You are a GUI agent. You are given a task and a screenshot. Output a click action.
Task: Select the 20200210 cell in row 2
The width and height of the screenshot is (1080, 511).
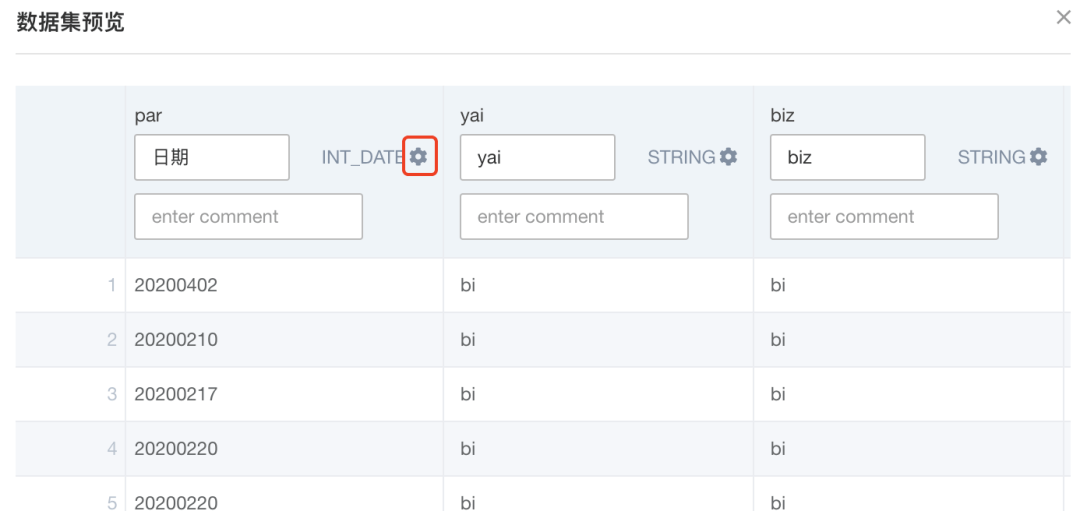pos(176,340)
